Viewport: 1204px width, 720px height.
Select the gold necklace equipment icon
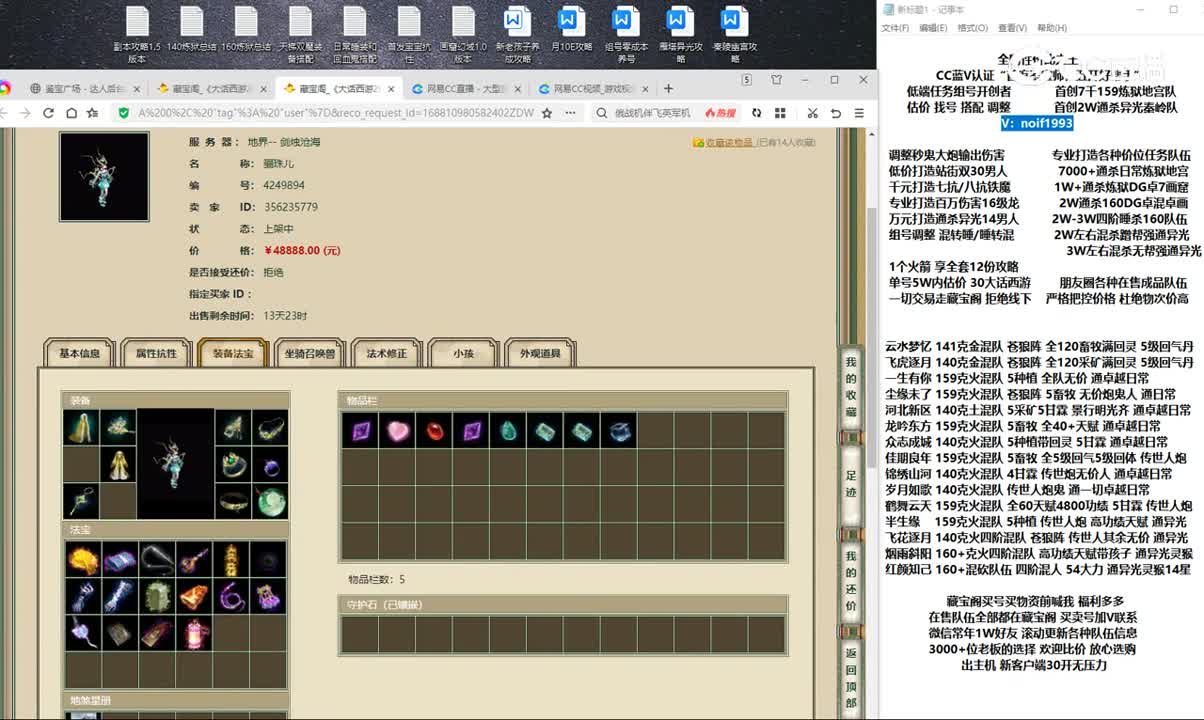tap(270, 428)
